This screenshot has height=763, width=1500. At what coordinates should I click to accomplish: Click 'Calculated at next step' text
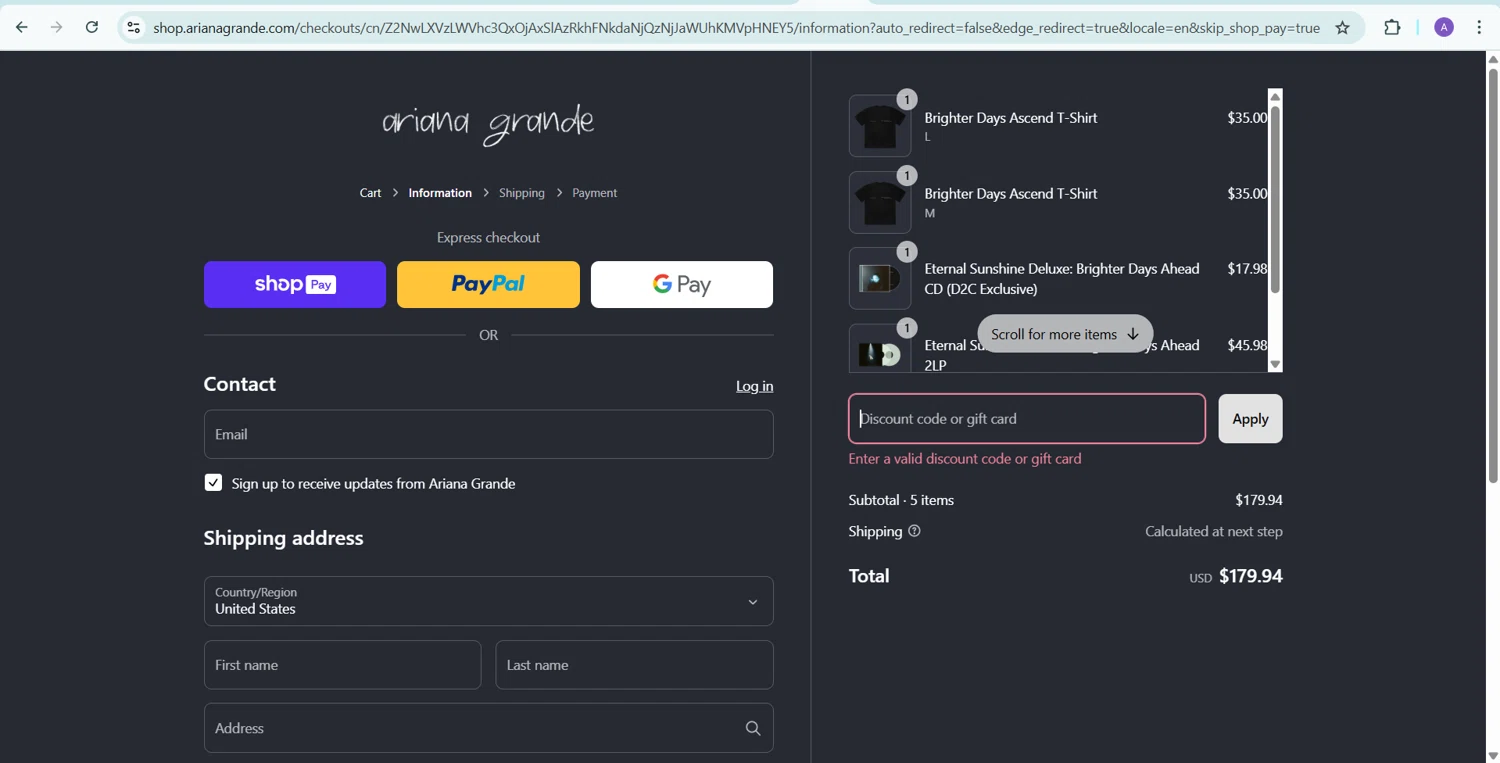[1213, 531]
